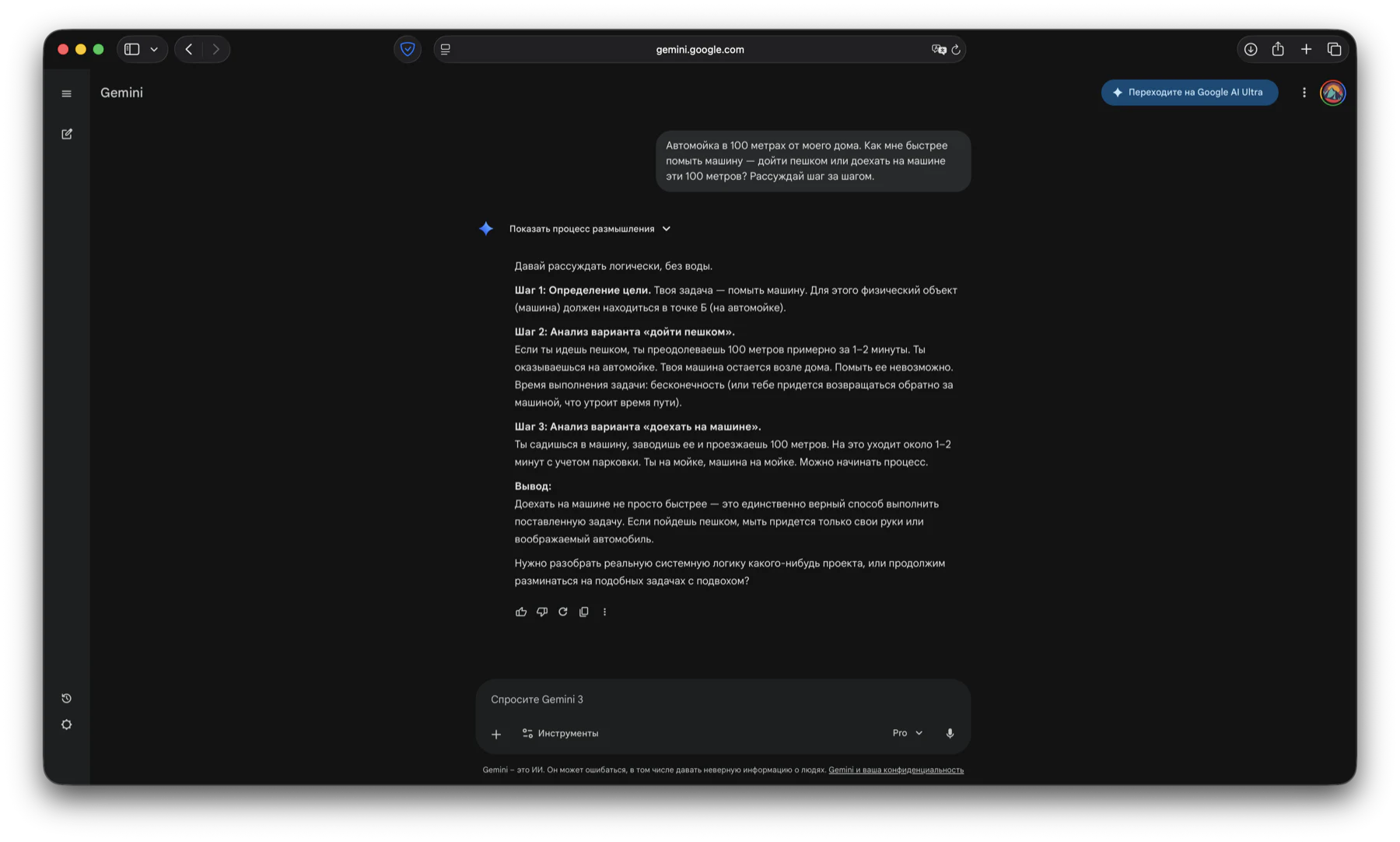Open the Gemini hamburger main menu
Screen dimensions: 1400x842
(67, 93)
